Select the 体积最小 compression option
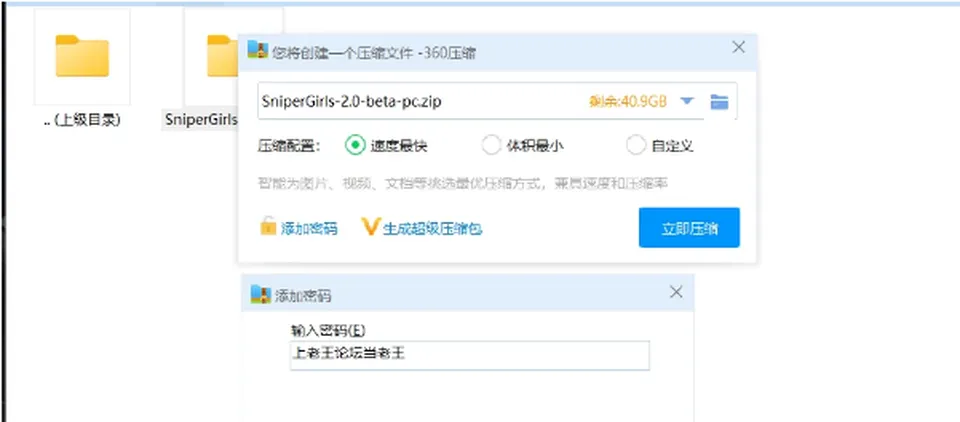The height and width of the screenshot is (422, 960). click(x=491, y=146)
